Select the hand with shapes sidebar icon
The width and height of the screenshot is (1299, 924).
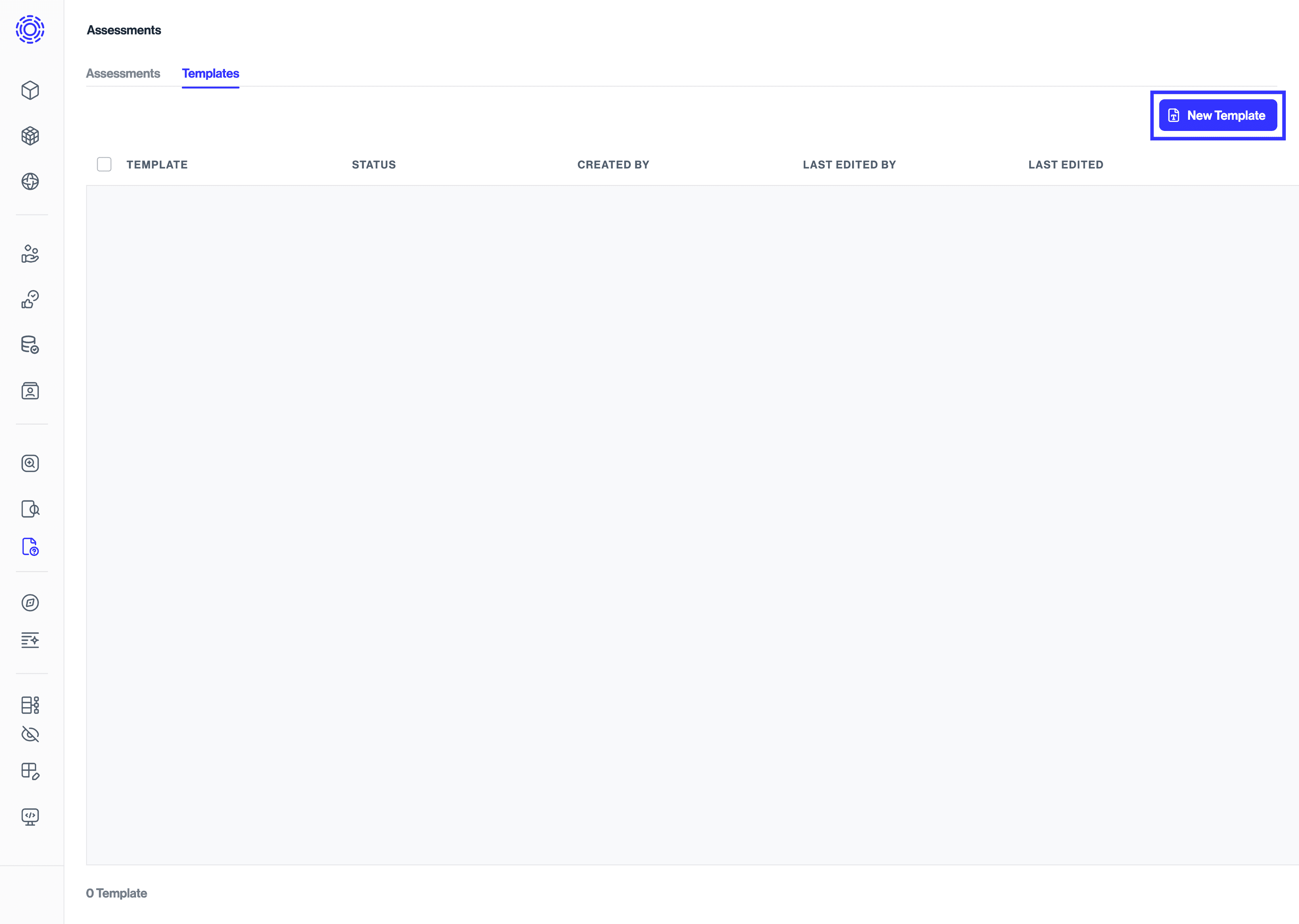click(x=29, y=254)
